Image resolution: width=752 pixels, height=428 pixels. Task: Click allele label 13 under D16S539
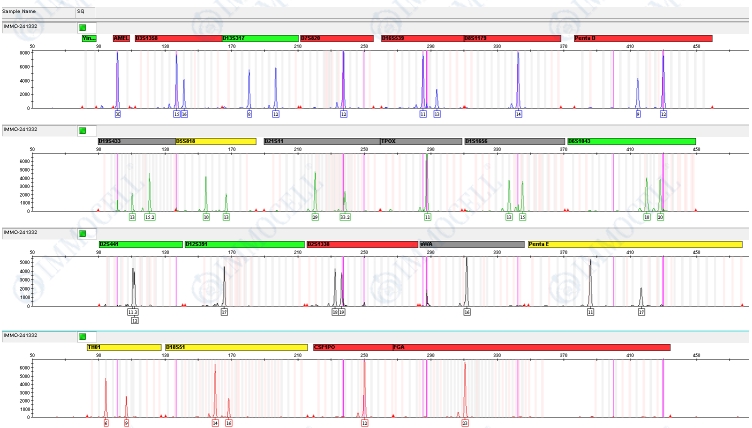click(437, 114)
